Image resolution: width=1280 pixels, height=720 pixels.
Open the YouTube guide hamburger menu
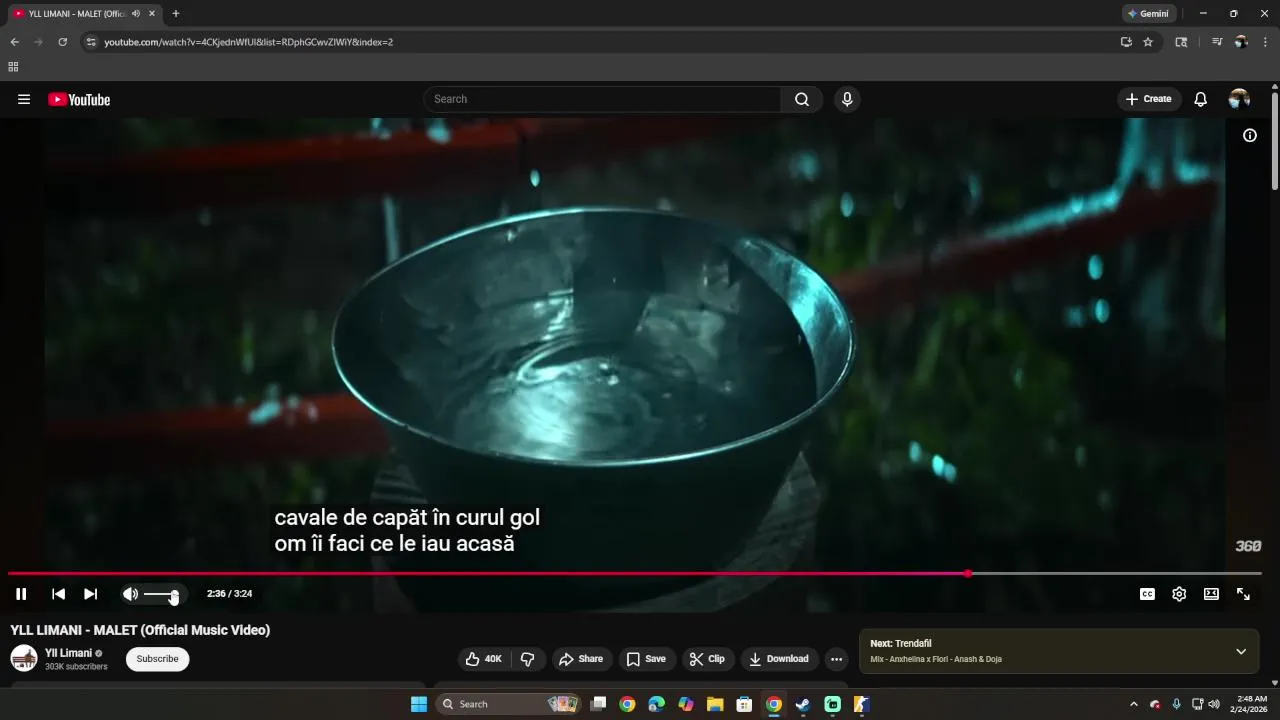(24, 99)
